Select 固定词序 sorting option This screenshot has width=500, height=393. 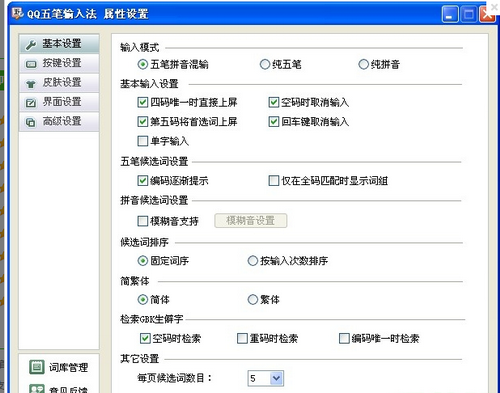pos(143,261)
